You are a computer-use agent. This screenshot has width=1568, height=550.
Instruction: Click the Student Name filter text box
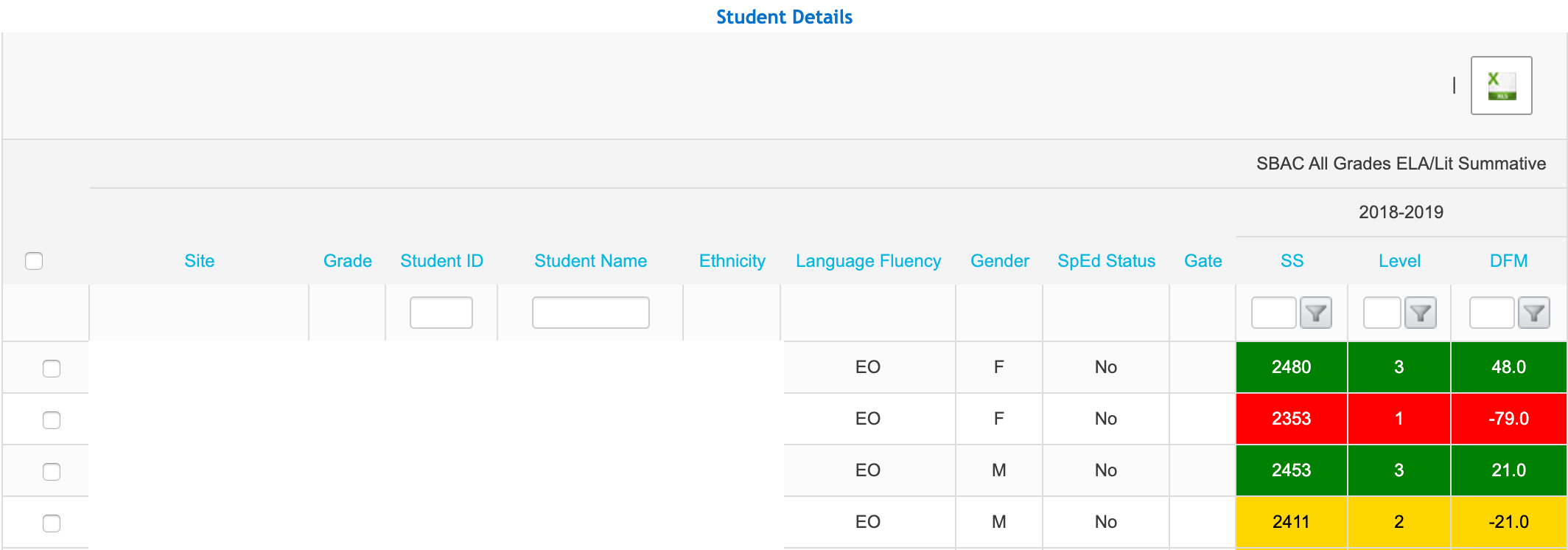[590, 313]
